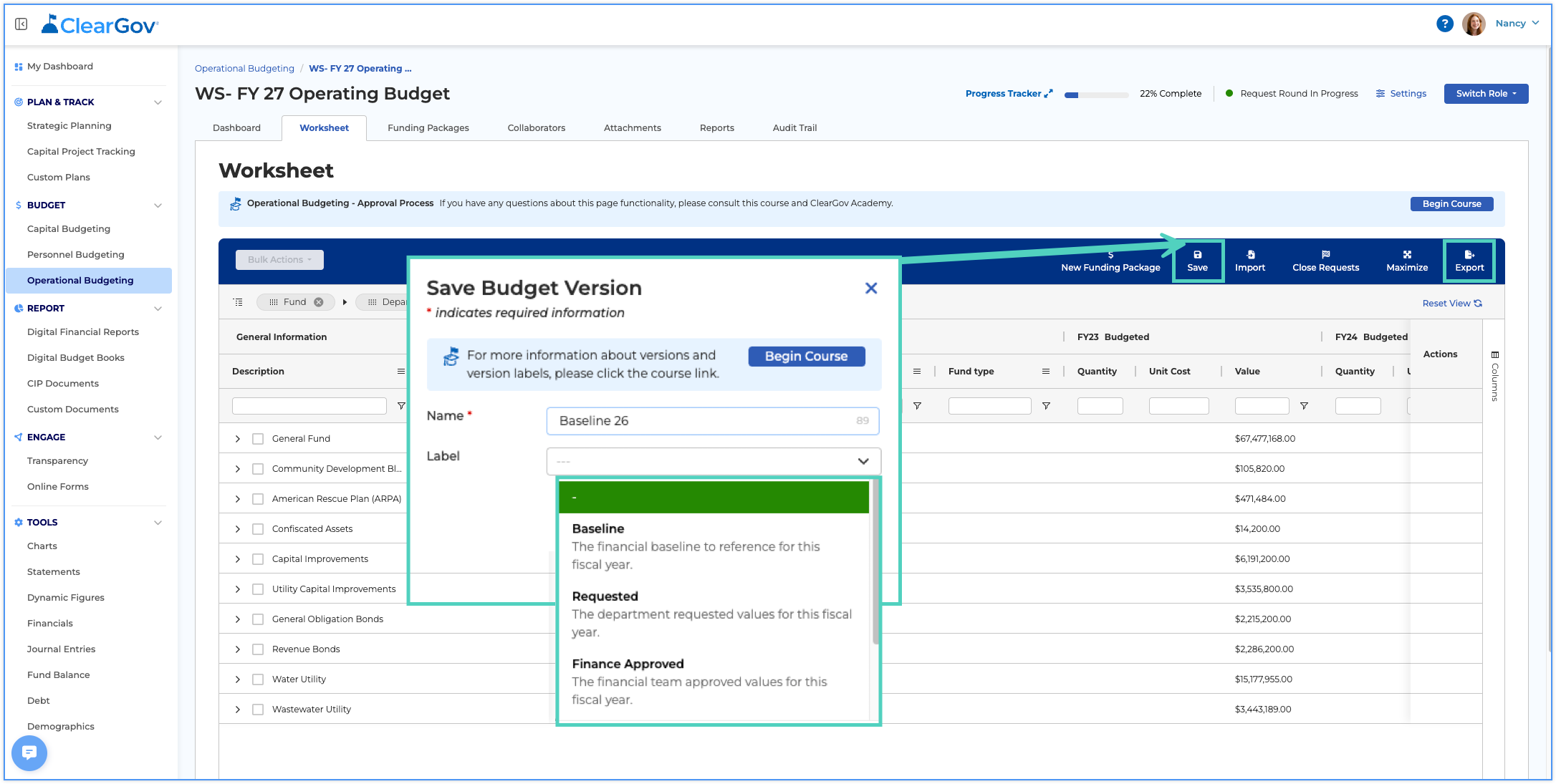The image size is (1556, 784).
Task: Open the Label dropdown in the dialog
Action: 714,461
